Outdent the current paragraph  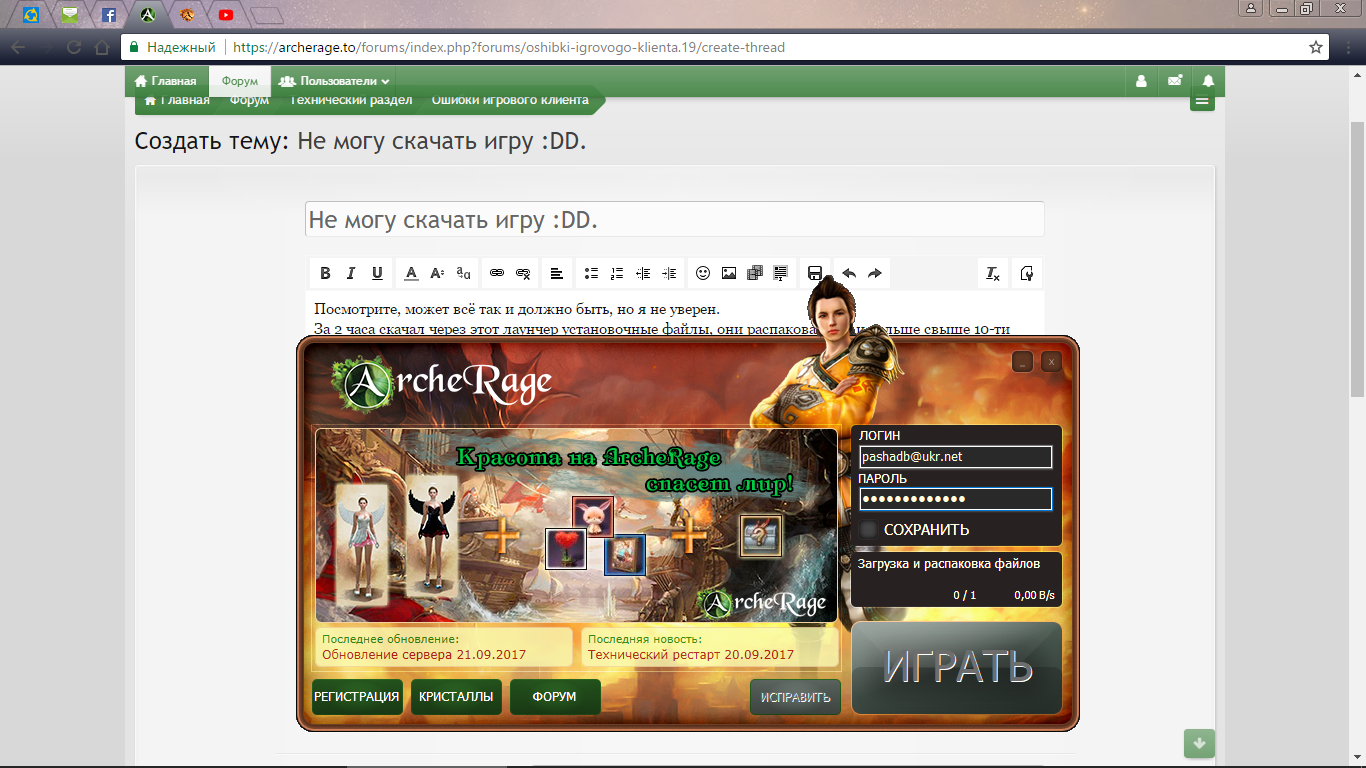(643, 273)
